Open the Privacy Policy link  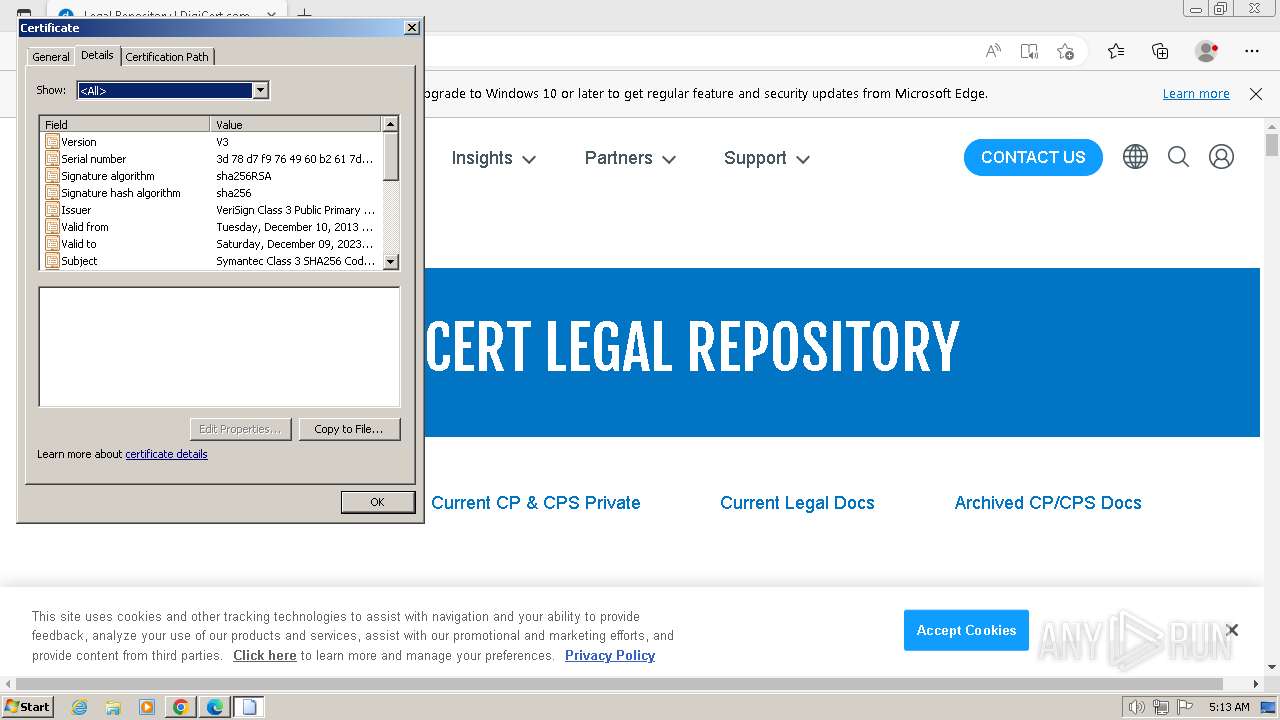click(x=610, y=656)
